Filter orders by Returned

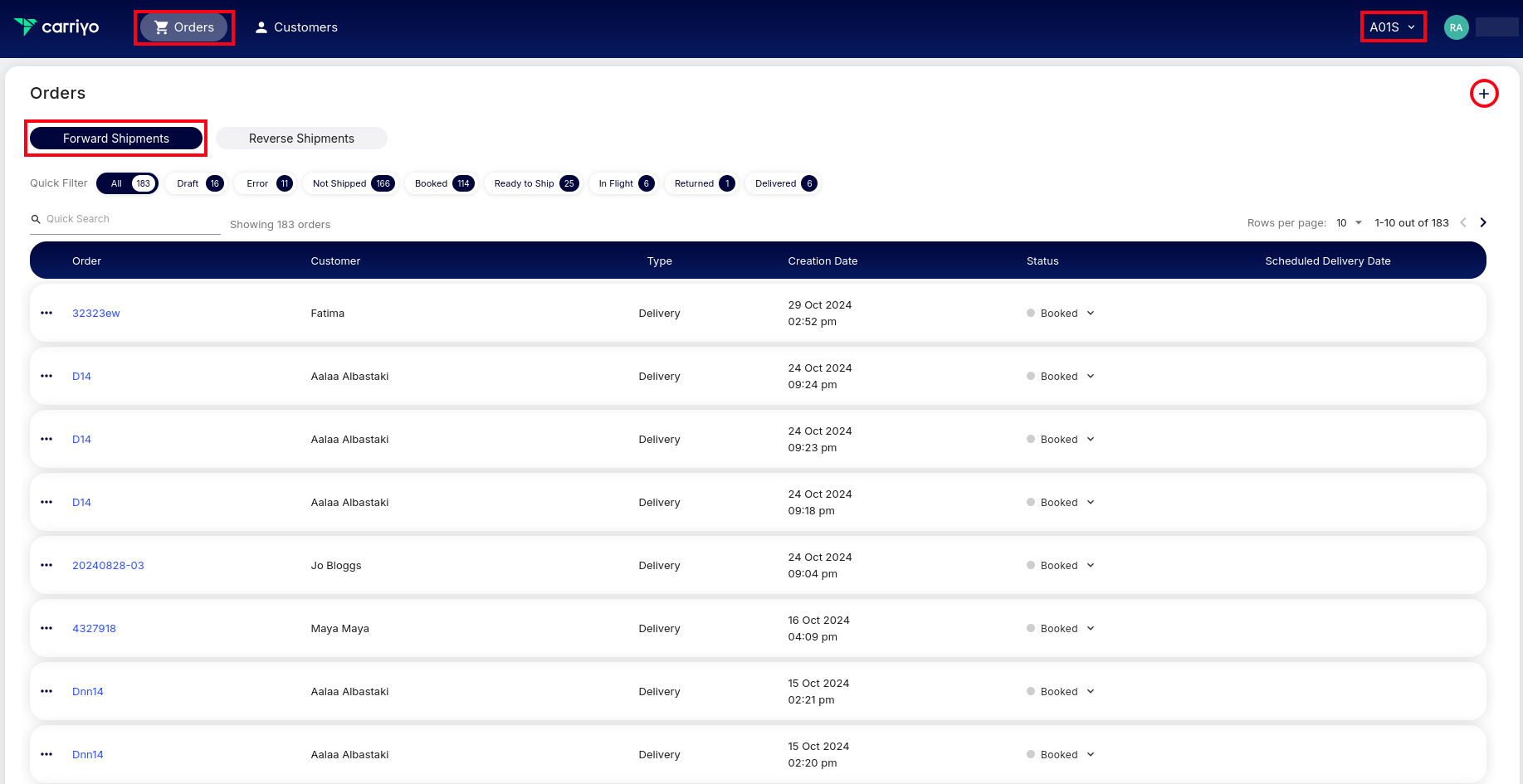pyautogui.click(x=701, y=183)
